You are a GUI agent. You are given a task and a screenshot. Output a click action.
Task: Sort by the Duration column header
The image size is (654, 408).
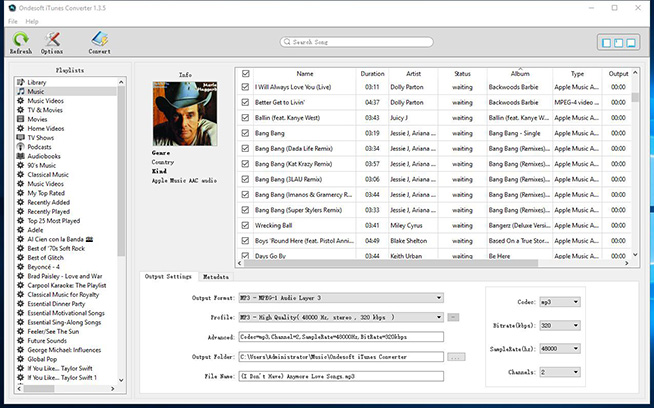[372, 73]
